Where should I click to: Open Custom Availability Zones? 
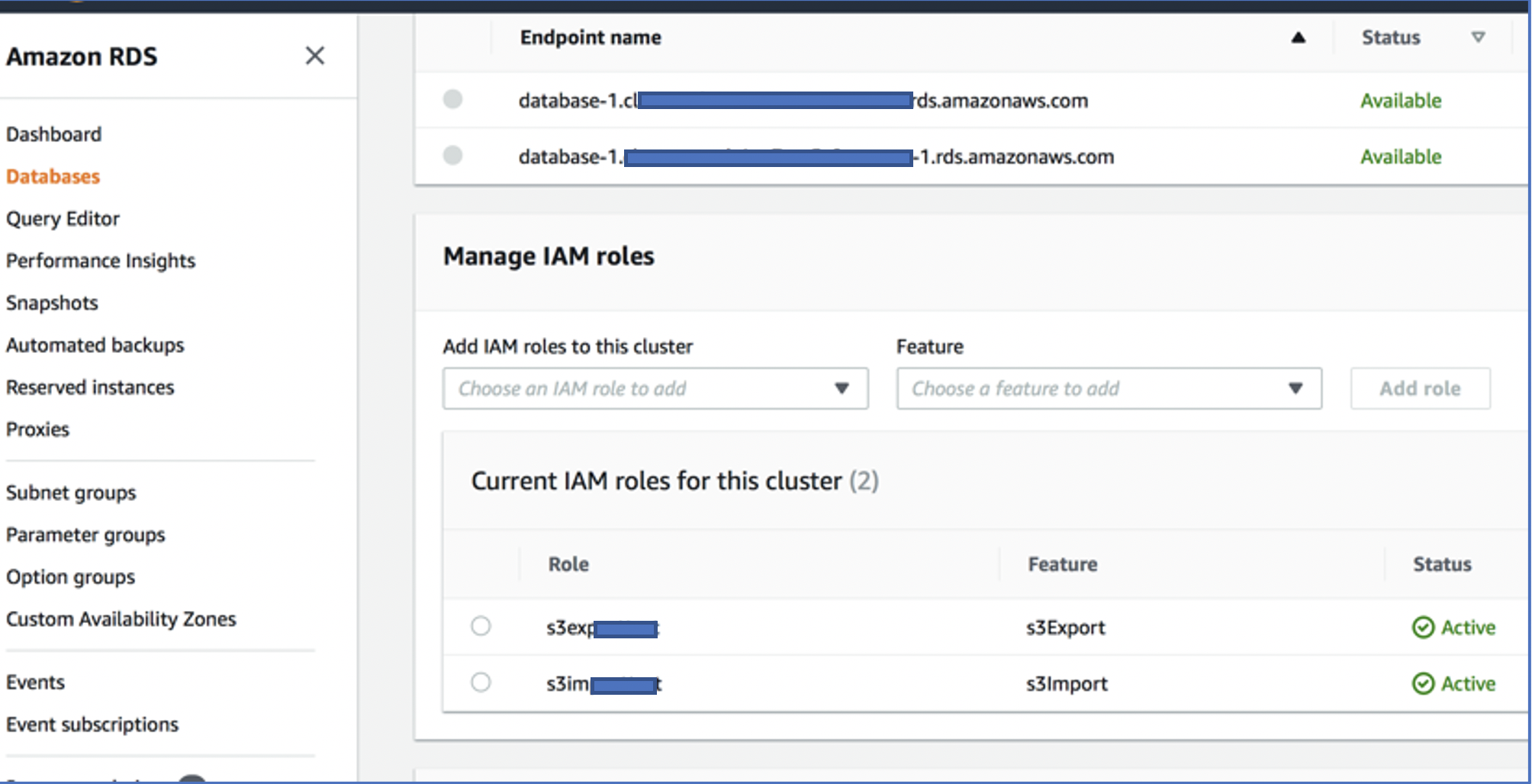pos(121,619)
